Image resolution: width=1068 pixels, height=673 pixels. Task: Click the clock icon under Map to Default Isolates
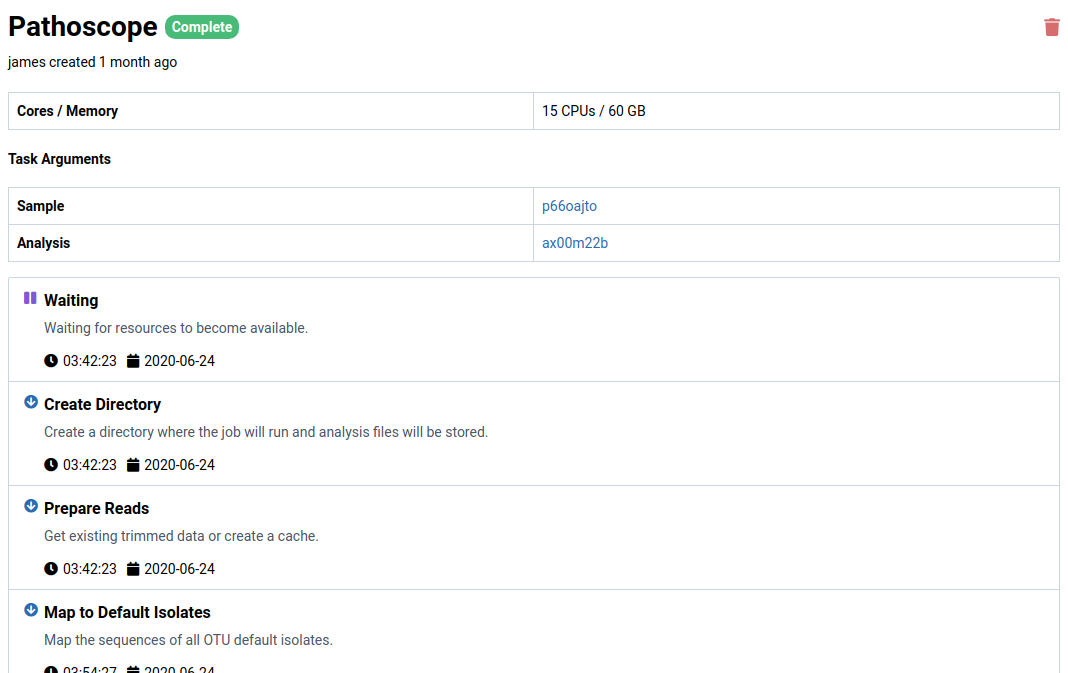[x=50, y=669]
